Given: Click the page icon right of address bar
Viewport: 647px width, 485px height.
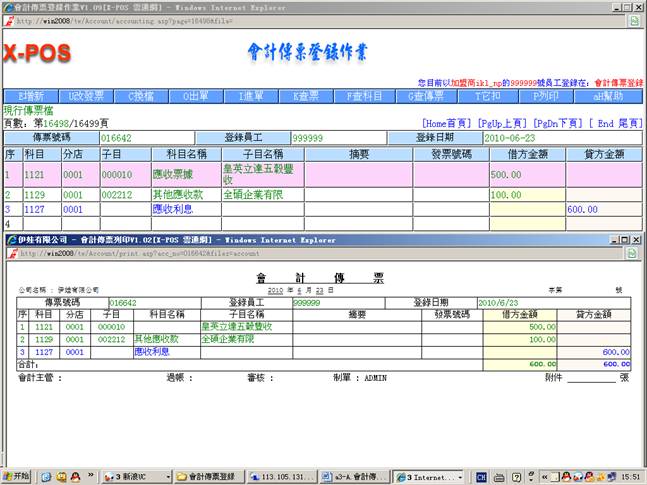Looking at the screenshot, I should pos(634,20).
